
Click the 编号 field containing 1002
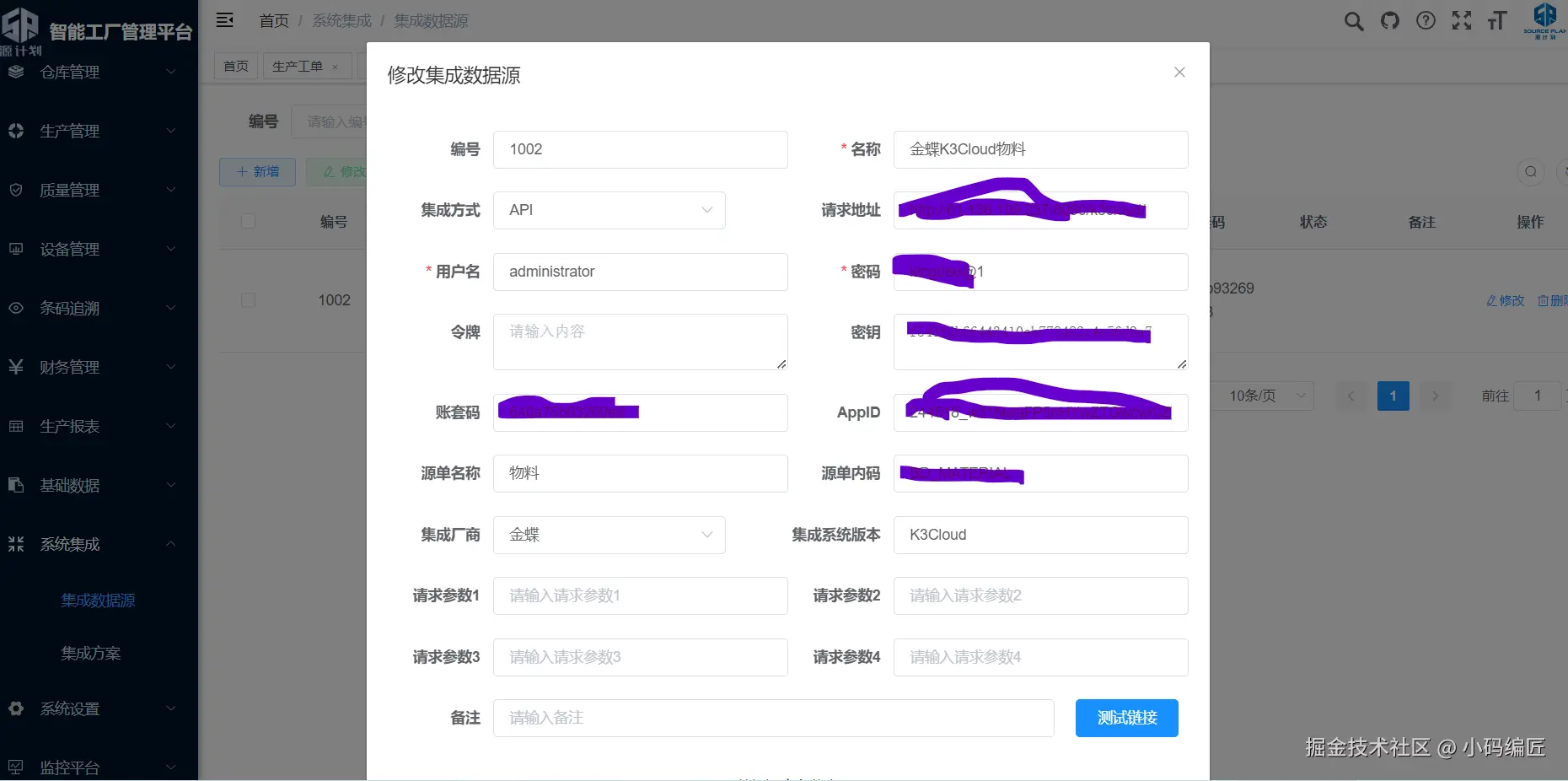[641, 149]
